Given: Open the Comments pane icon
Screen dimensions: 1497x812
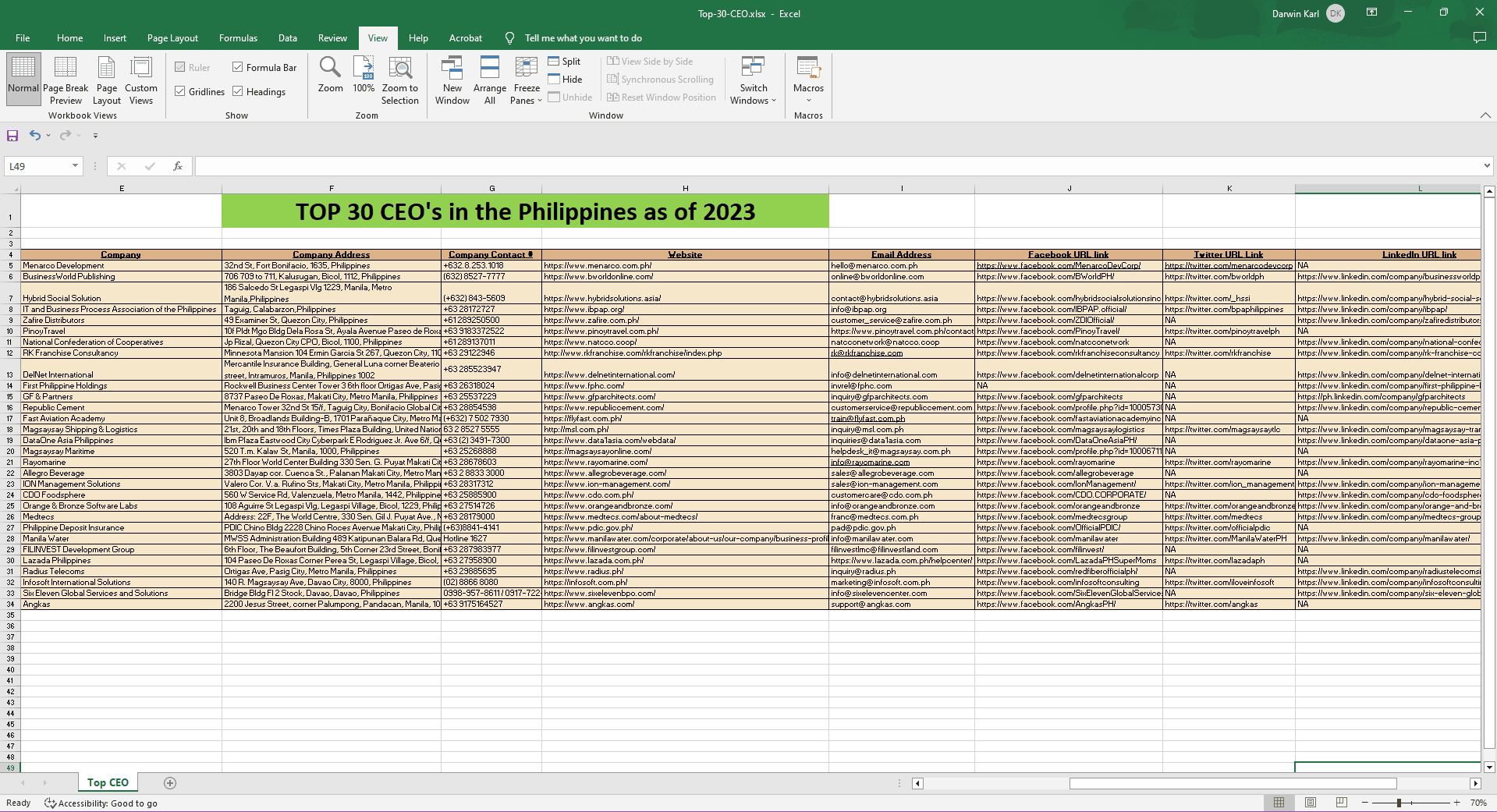Looking at the screenshot, I should point(1479,38).
